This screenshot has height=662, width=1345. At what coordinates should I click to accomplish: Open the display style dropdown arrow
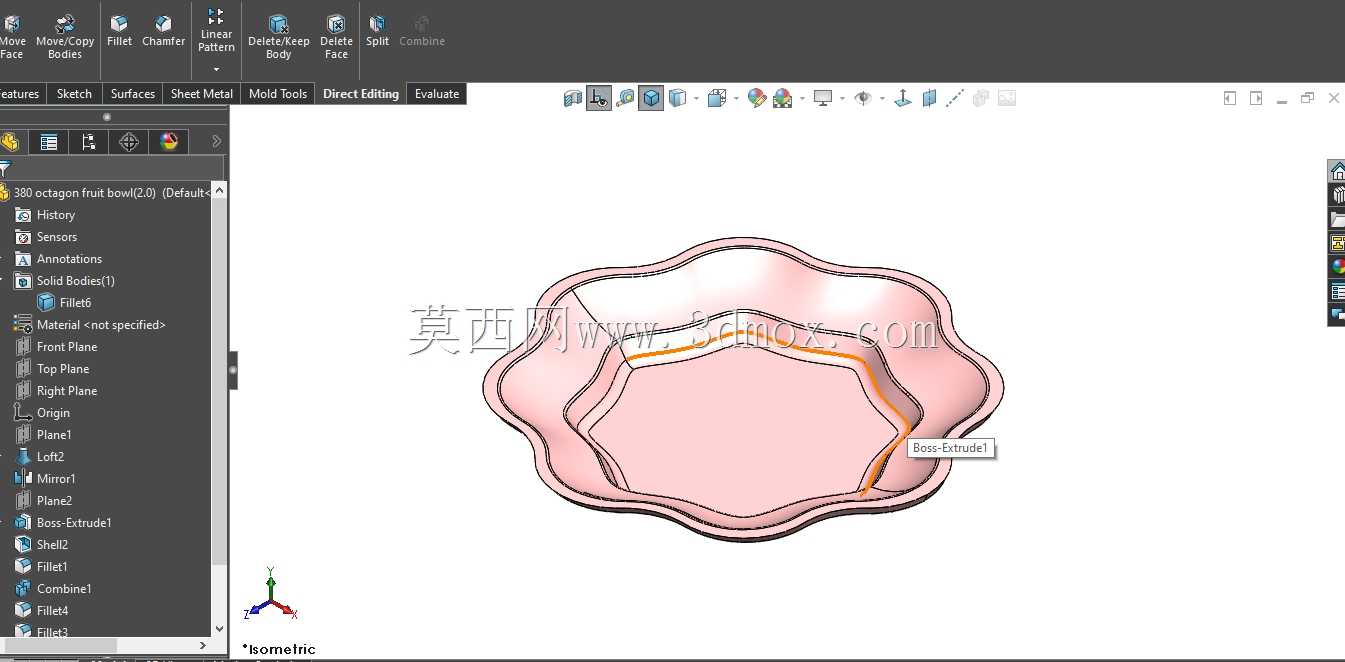(x=695, y=98)
